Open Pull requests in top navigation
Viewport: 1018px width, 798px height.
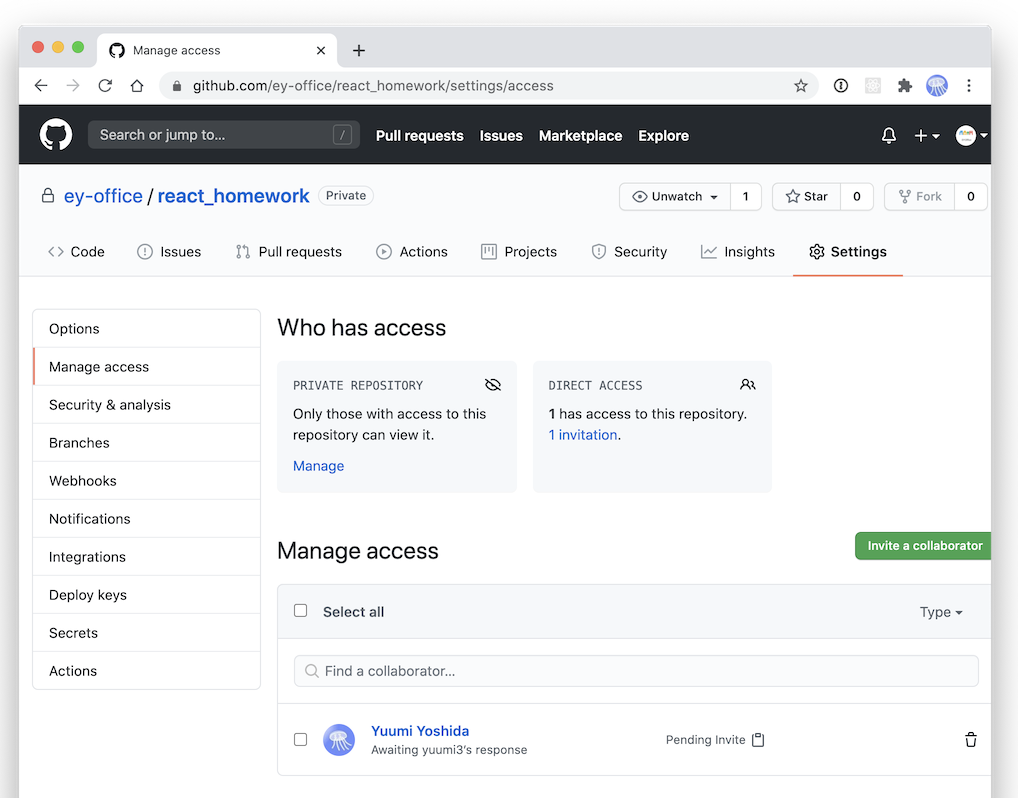(419, 136)
